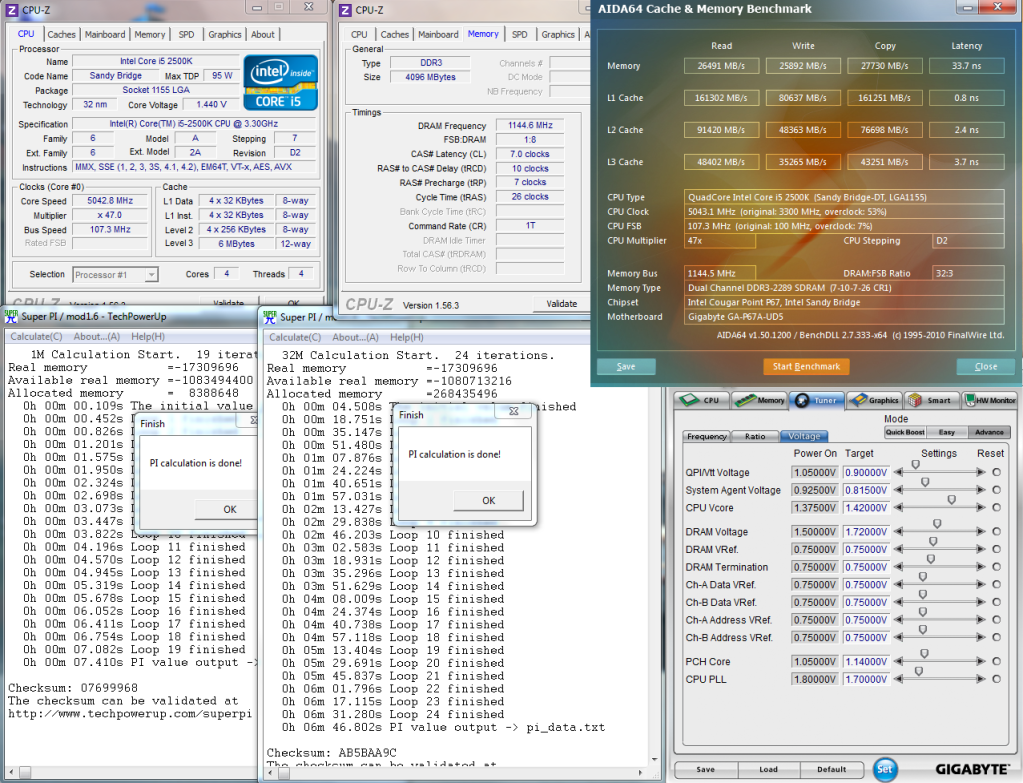Screen dimensions: 1023x783
Task: Click the Default button in Gigabyte utility
Action: (832, 770)
